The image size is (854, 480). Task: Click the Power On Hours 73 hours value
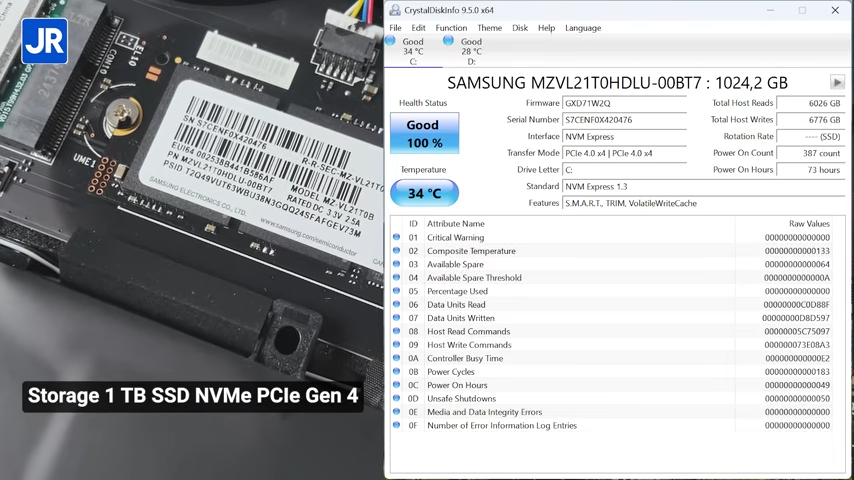810,170
